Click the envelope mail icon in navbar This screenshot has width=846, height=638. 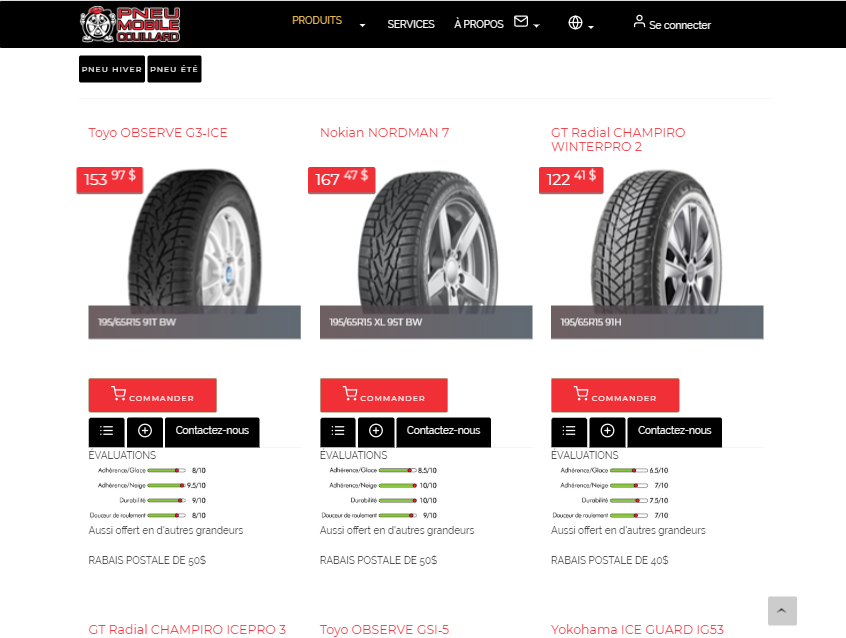(521, 21)
